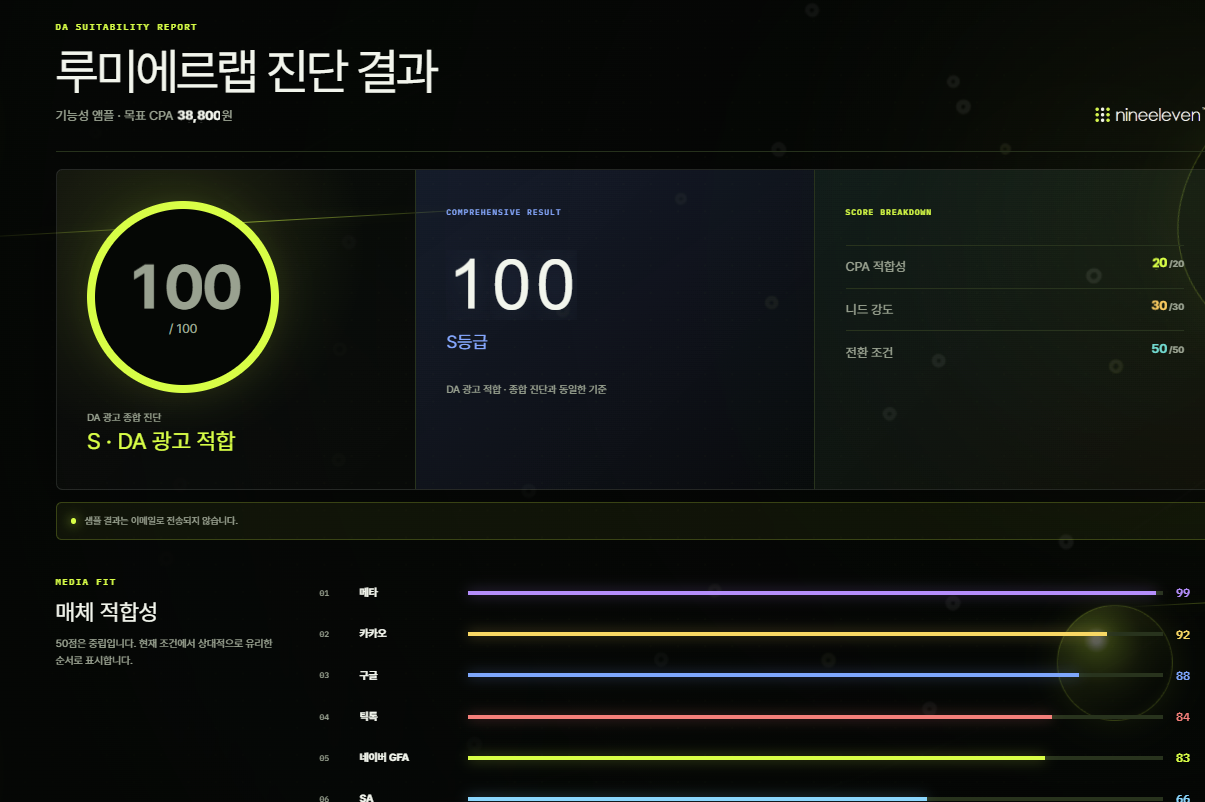Click the COMPREHENSIVE RESULT heading
The width and height of the screenshot is (1205, 802).
click(503, 212)
